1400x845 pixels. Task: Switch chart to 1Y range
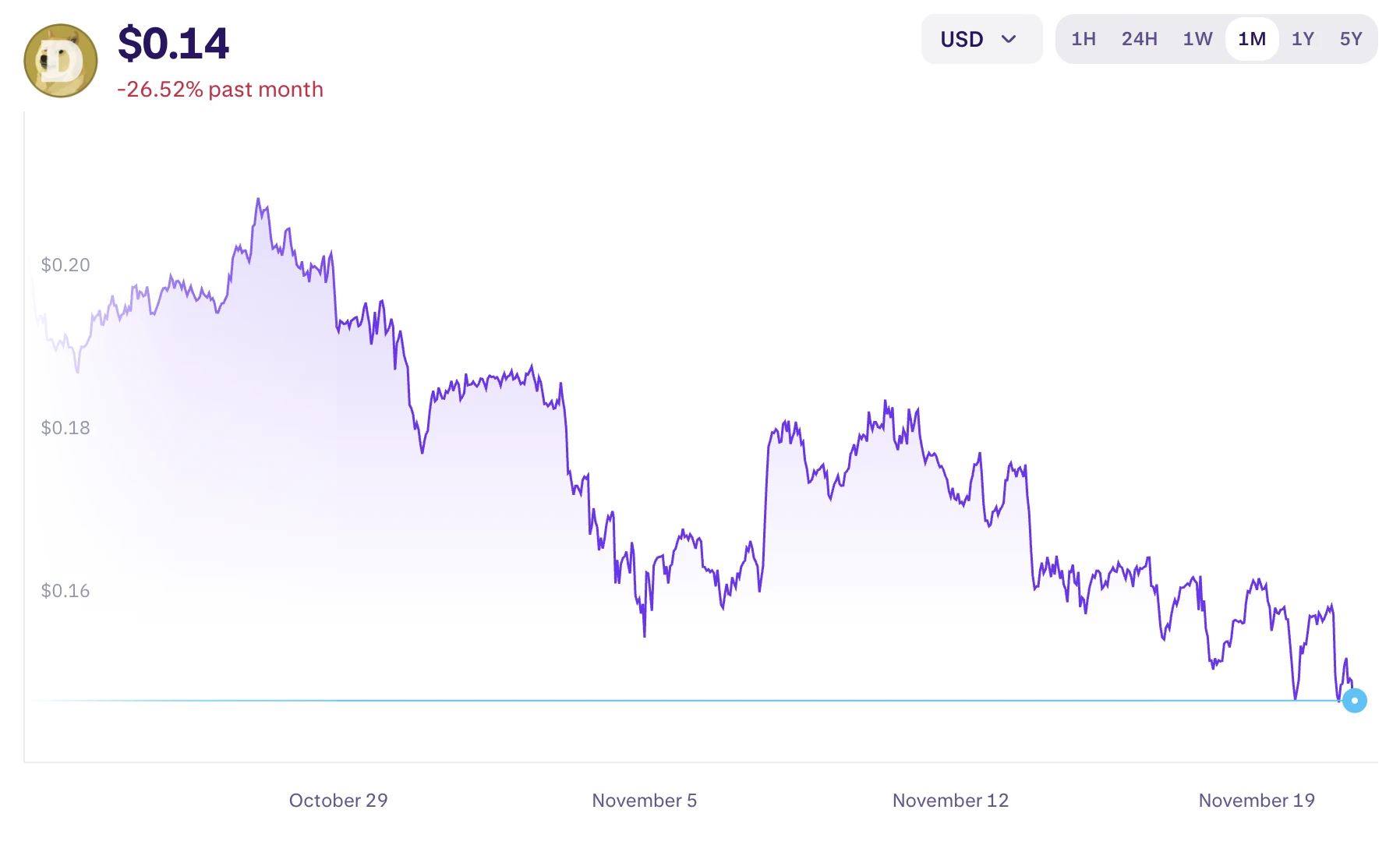(x=1303, y=39)
